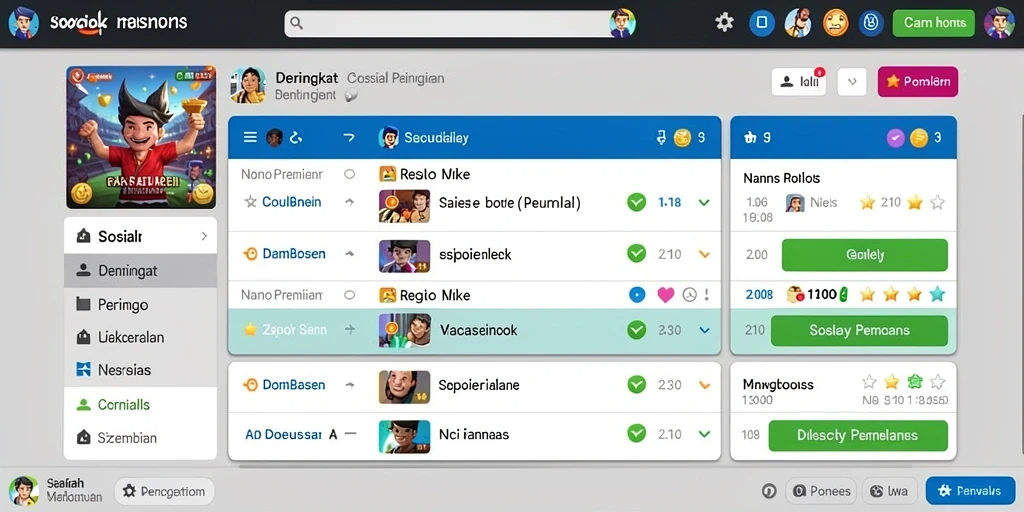Click the Dilescly Pemelanss button
The image size is (1024, 512).
click(857, 436)
